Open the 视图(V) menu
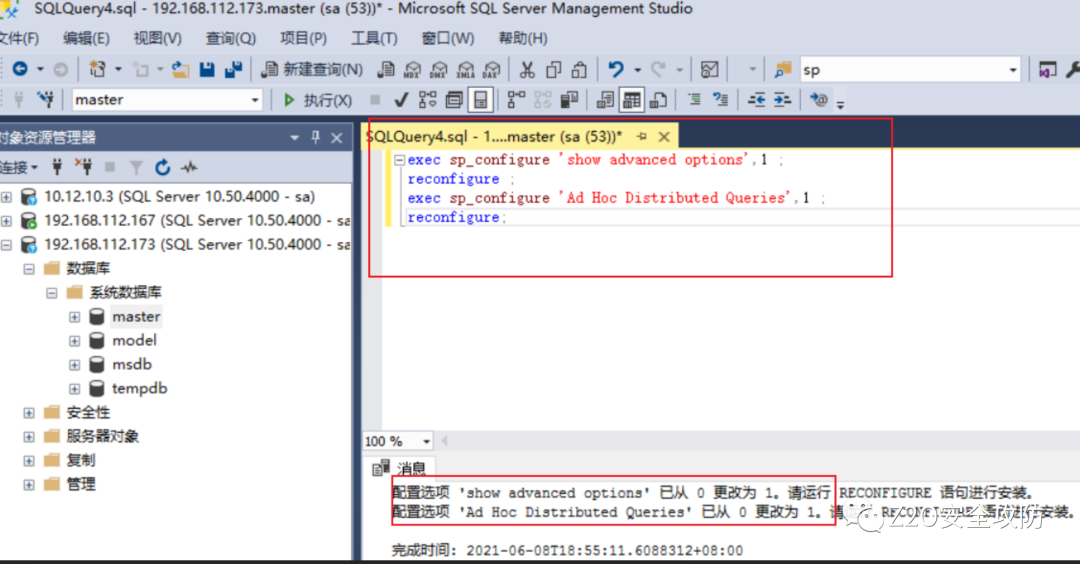The image size is (1080, 564). coord(157,39)
